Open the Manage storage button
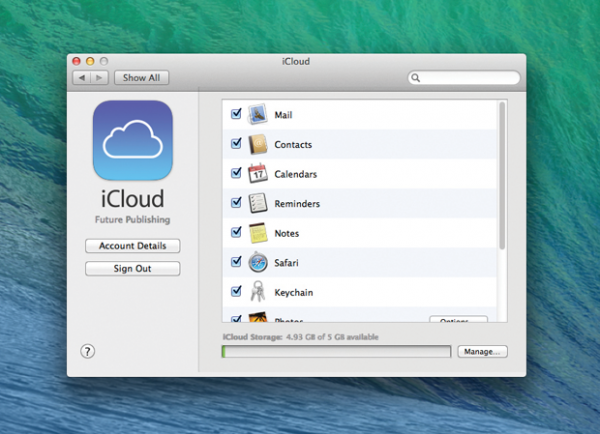This screenshot has width=600, height=434. coord(482,351)
